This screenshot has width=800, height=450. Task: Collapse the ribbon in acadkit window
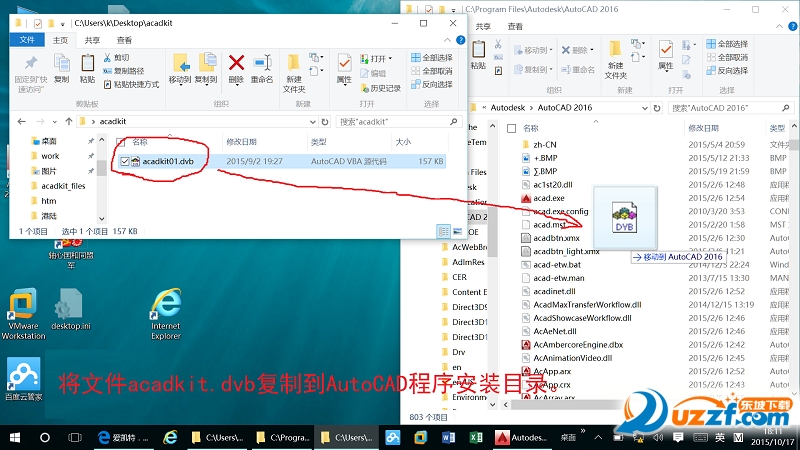point(447,40)
